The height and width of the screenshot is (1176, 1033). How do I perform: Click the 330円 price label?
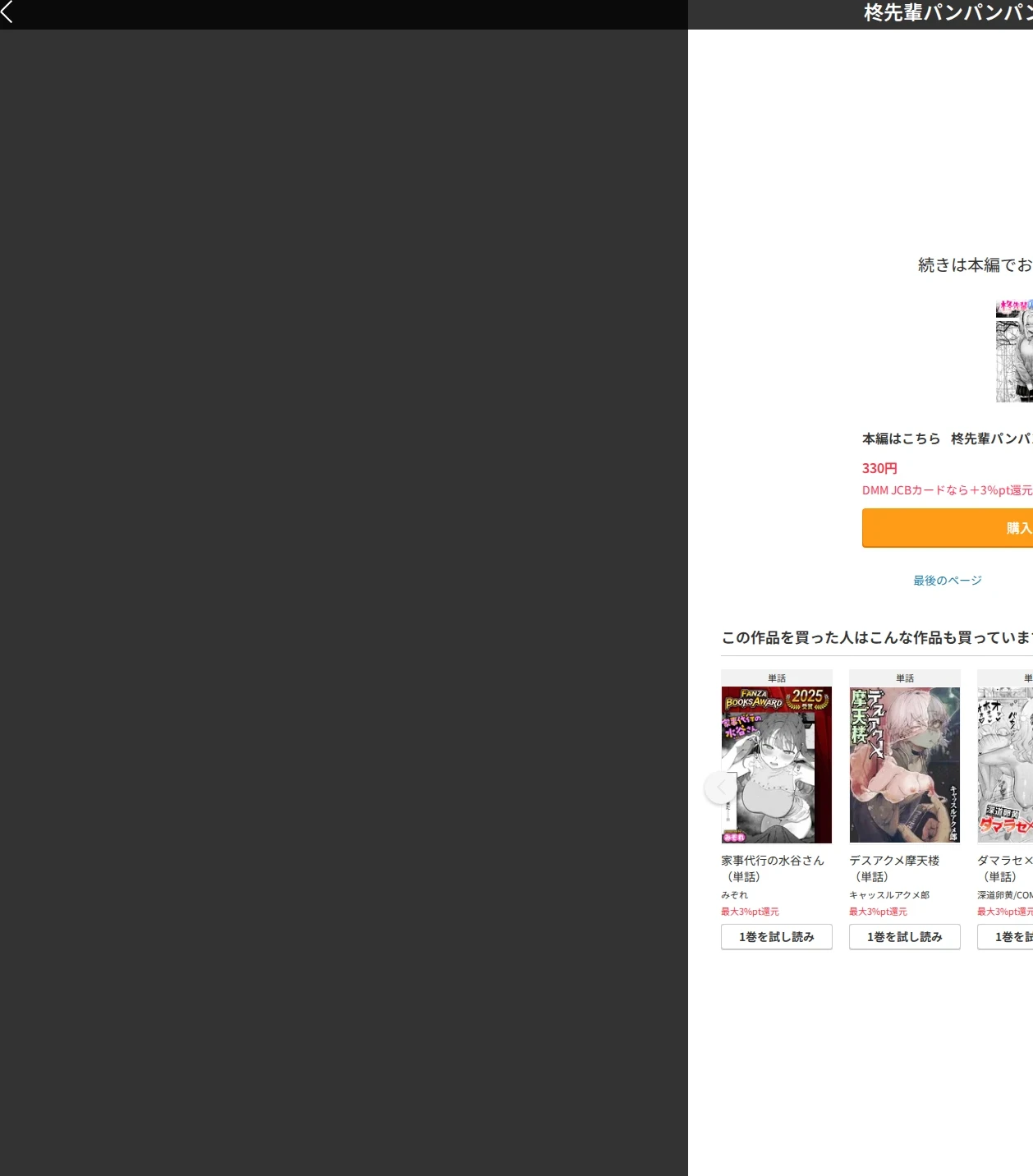879,468
